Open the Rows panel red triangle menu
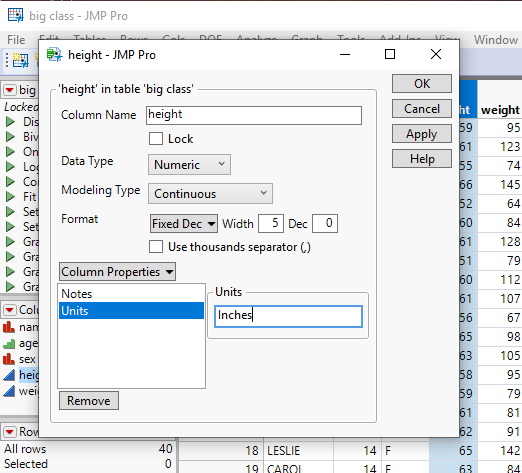 10,432
